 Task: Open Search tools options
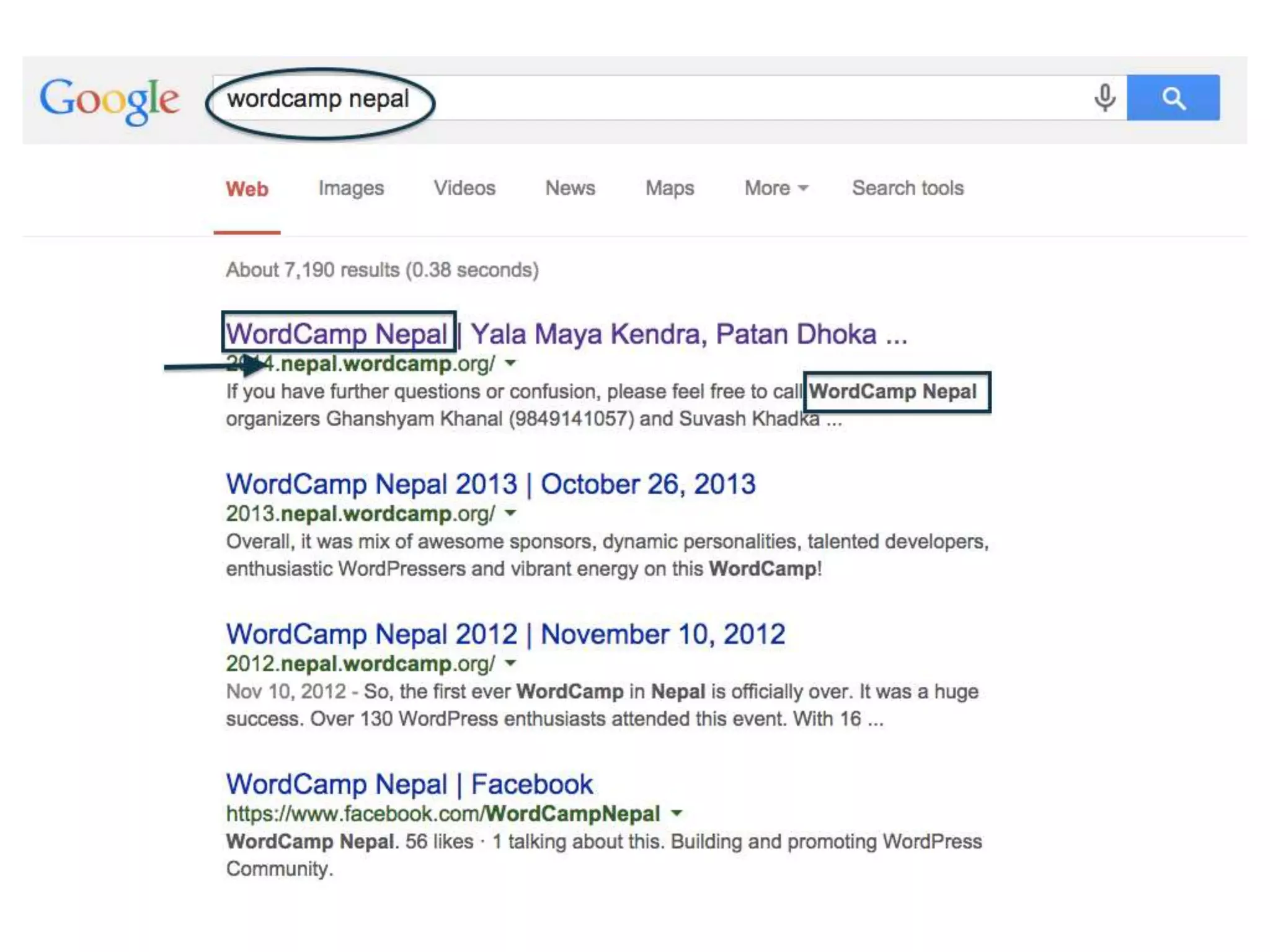pos(907,188)
